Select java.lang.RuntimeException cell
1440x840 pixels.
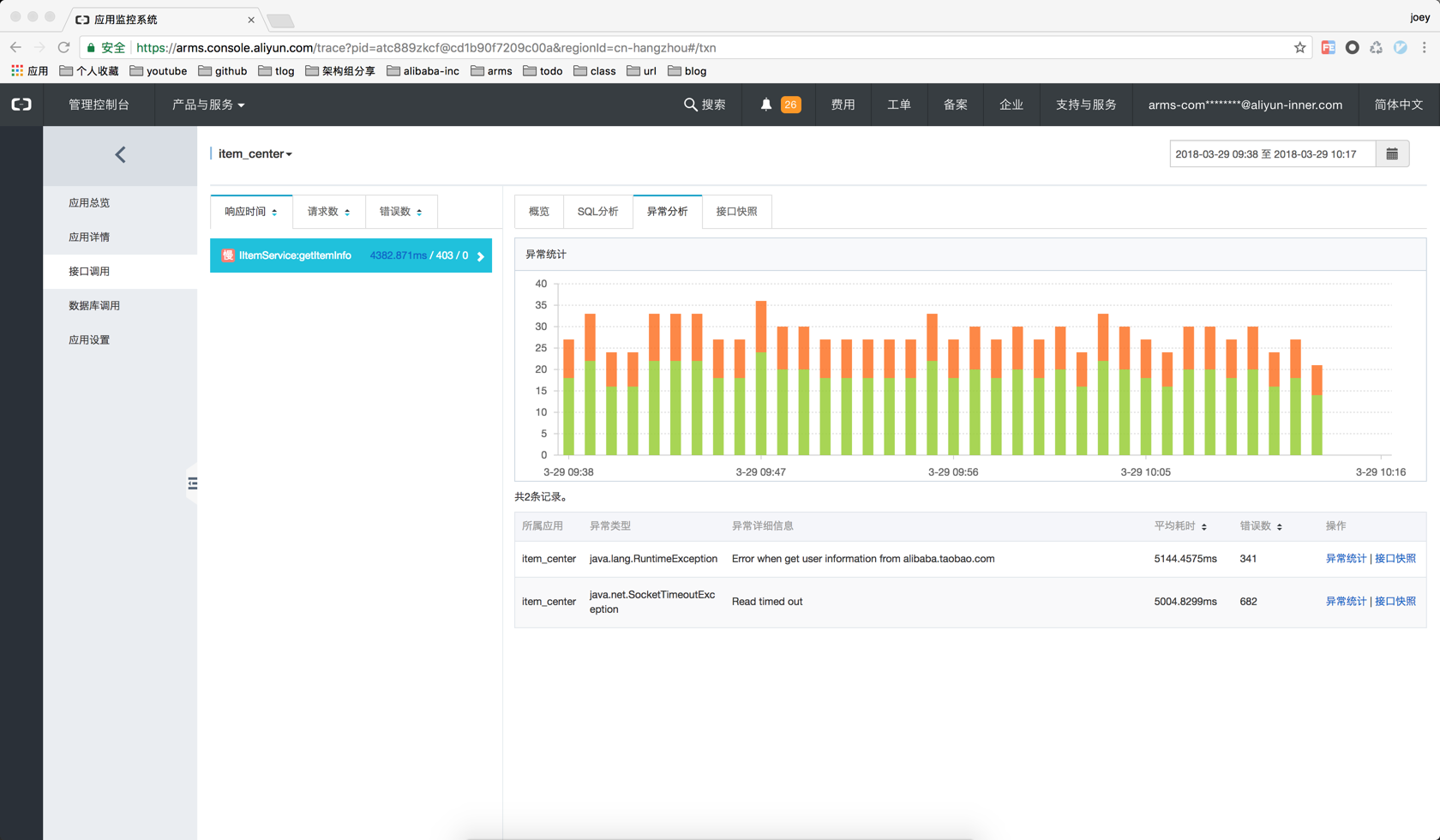pos(653,559)
